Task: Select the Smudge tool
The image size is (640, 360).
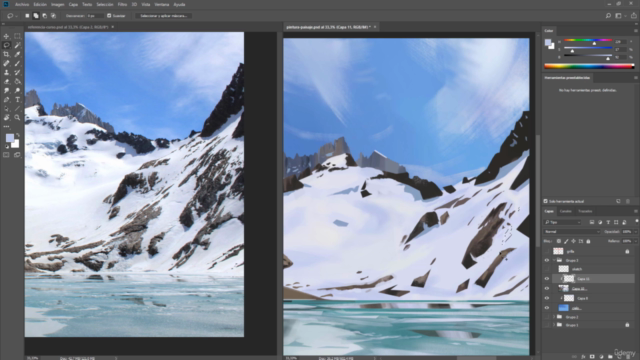Action: coord(7,90)
